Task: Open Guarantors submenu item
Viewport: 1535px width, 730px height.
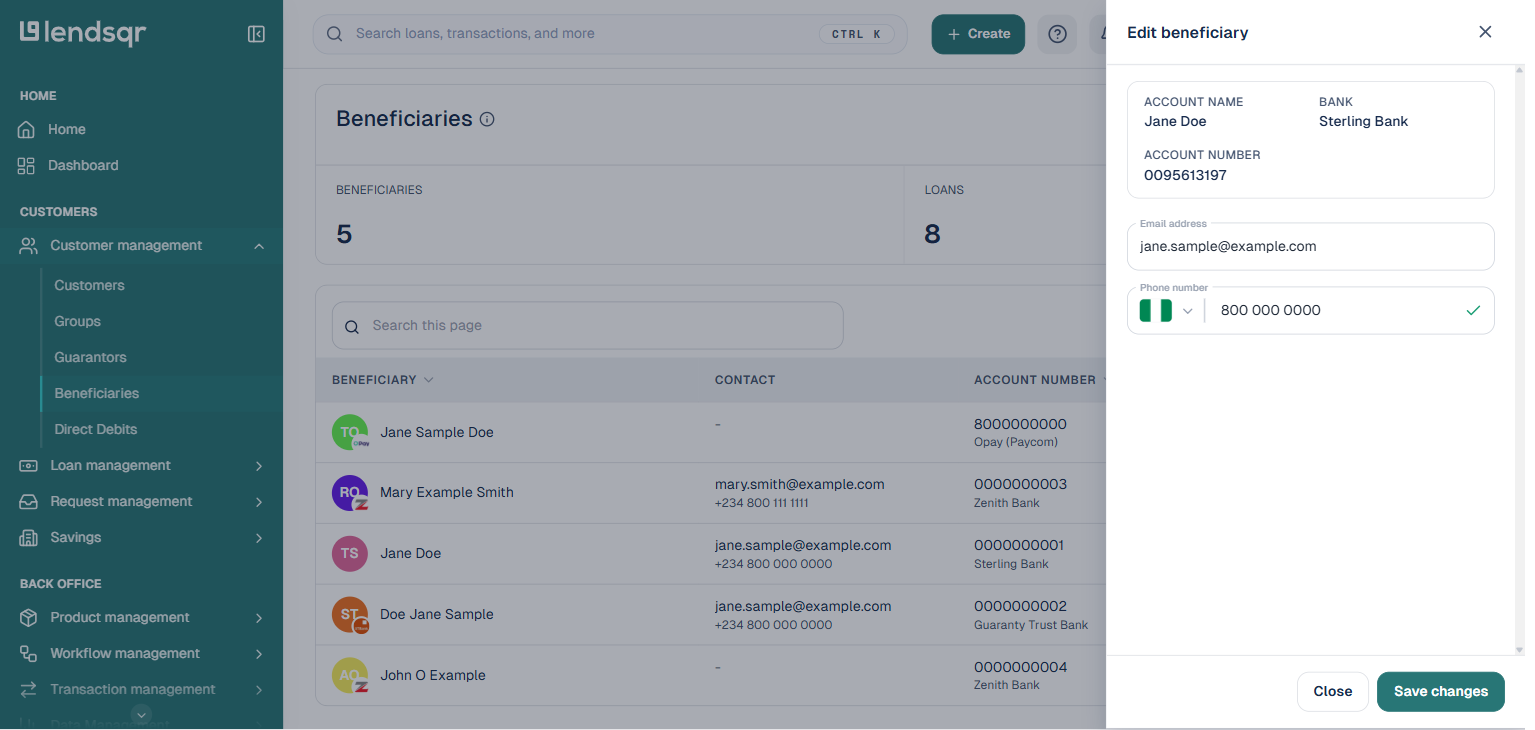Action: coord(90,357)
